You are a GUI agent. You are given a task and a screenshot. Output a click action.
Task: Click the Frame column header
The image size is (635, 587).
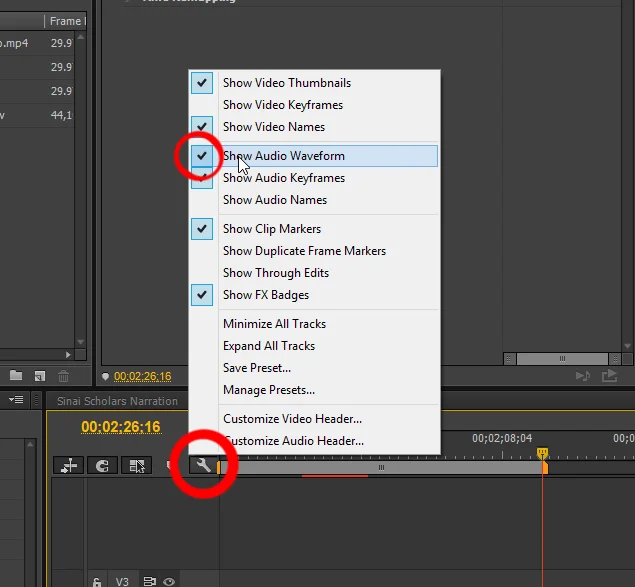(65, 21)
